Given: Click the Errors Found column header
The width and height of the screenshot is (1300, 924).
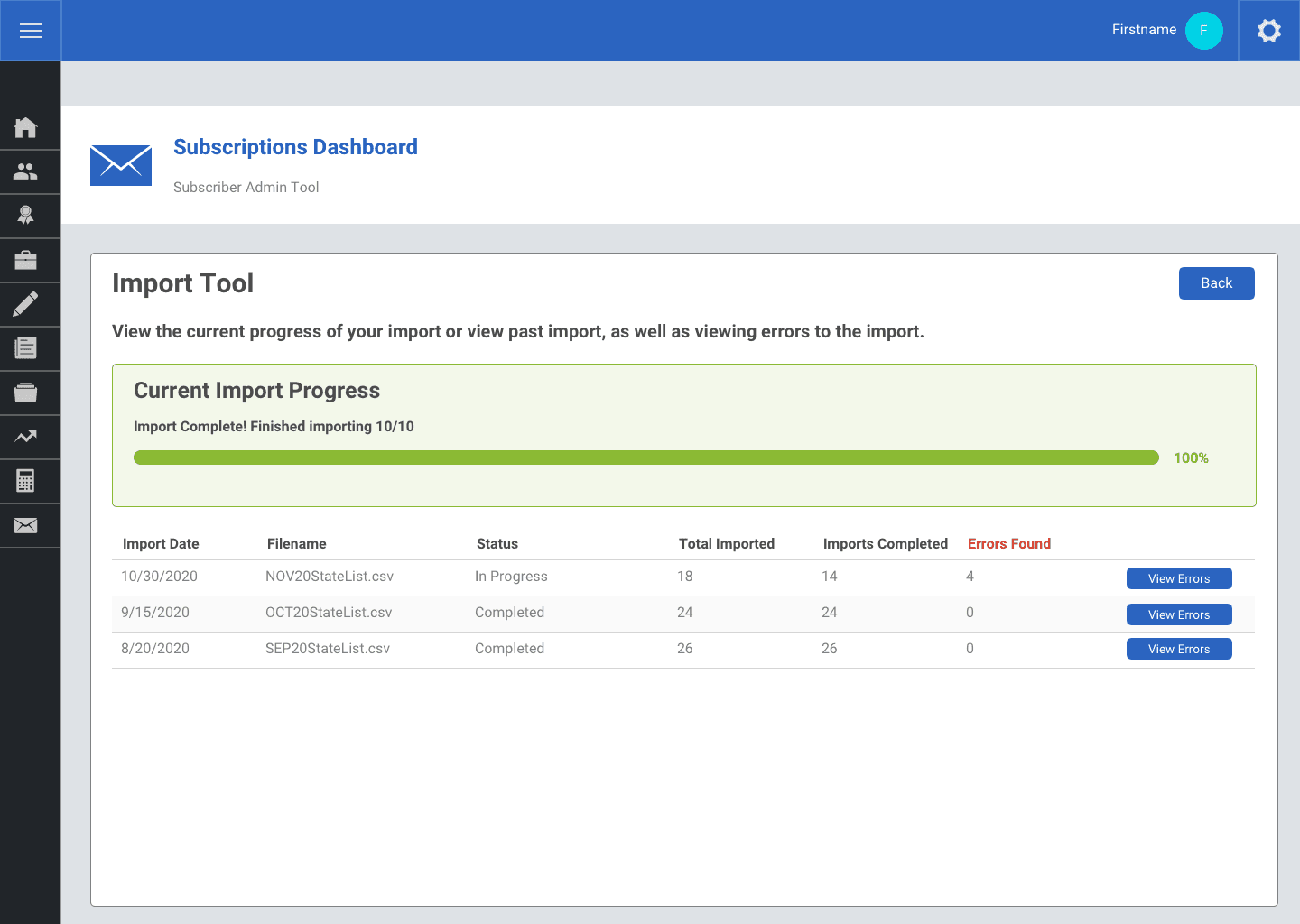Looking at the screenshot, I should (1009, 543).
